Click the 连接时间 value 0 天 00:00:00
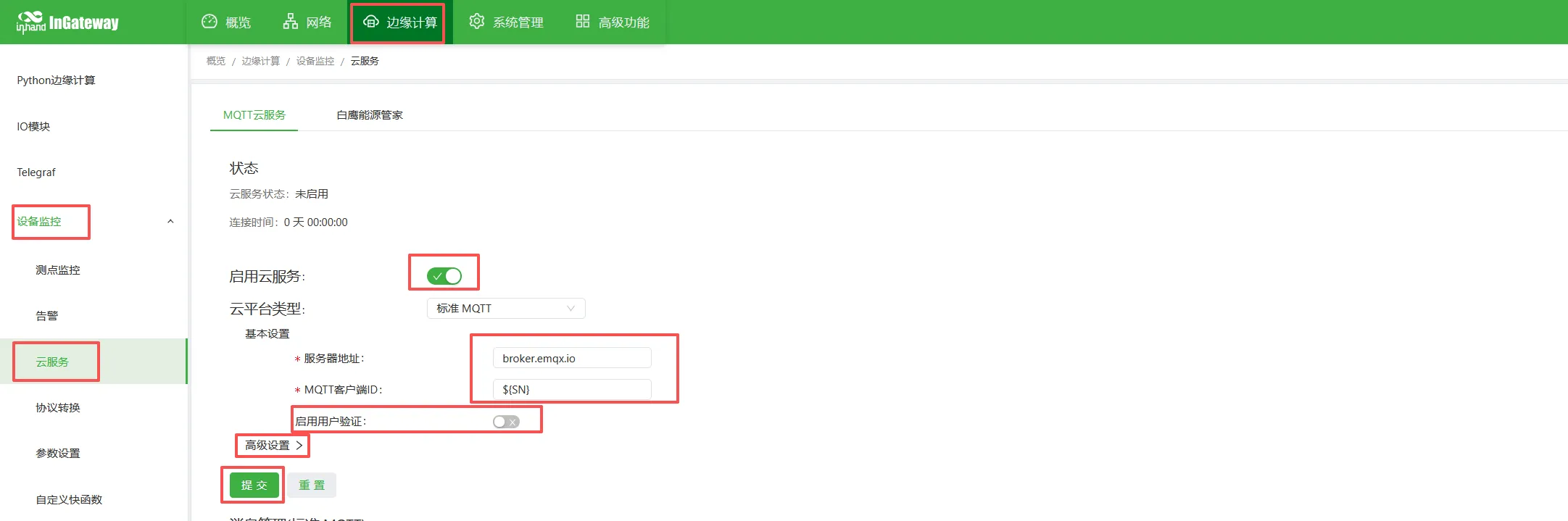1568x521 pixels. pyautogui.click(x=316, y=222)
